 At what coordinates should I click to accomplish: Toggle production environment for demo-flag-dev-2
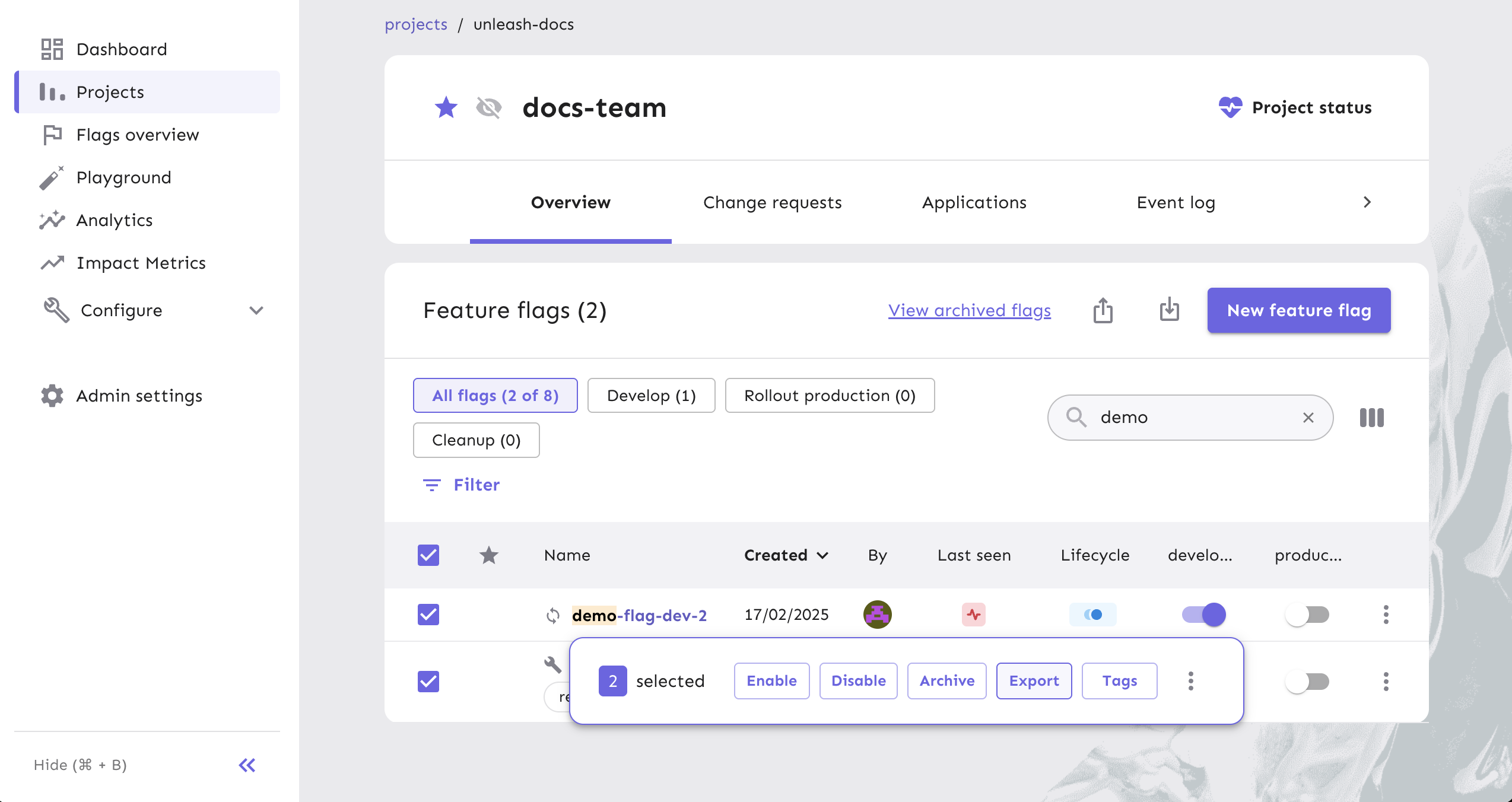point(1307,615)
